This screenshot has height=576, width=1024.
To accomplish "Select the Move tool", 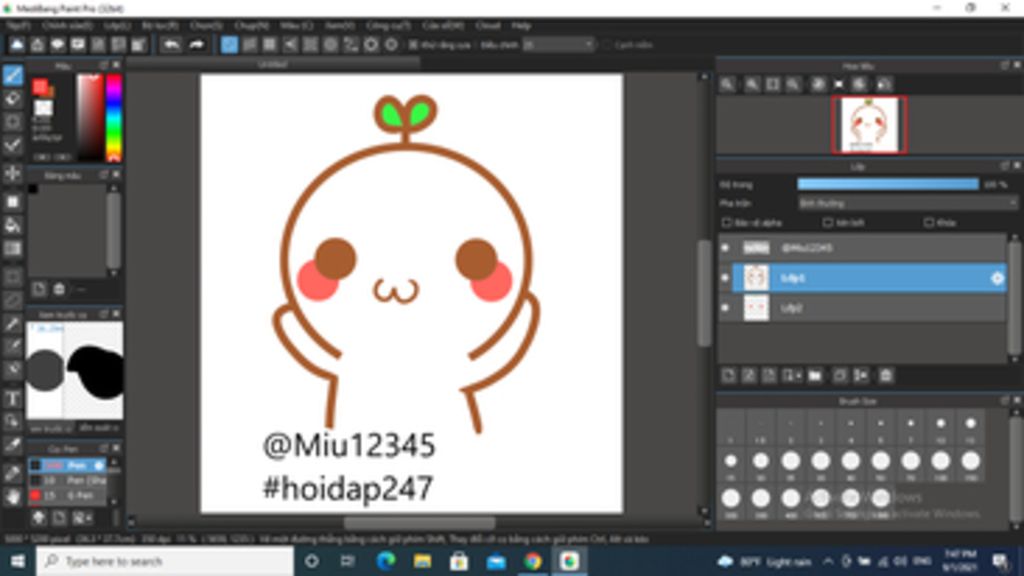I will point(12,172).
